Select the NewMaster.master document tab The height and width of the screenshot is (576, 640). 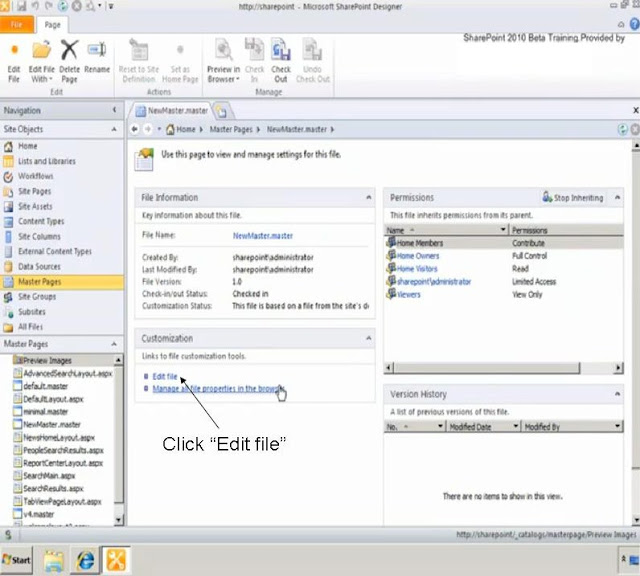coord(172,111)
